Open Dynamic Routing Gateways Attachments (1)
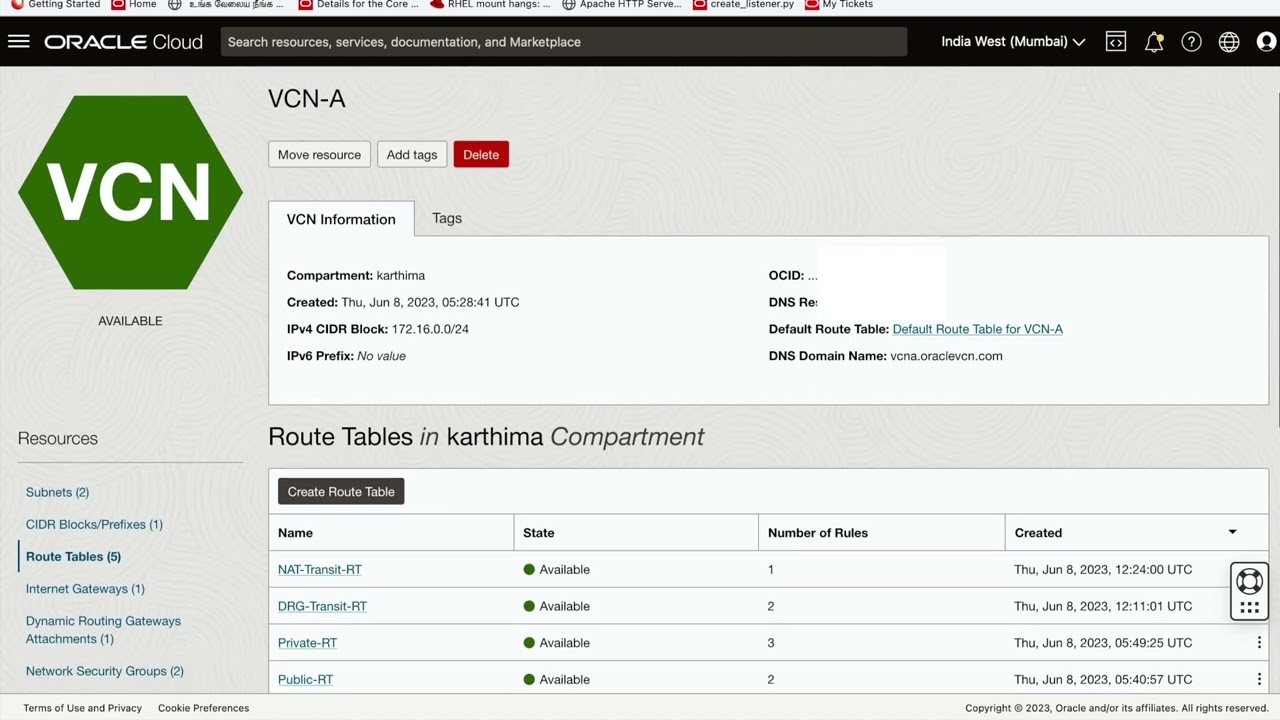The width and height of the screenshot is (1280, 720). point(103,630)
